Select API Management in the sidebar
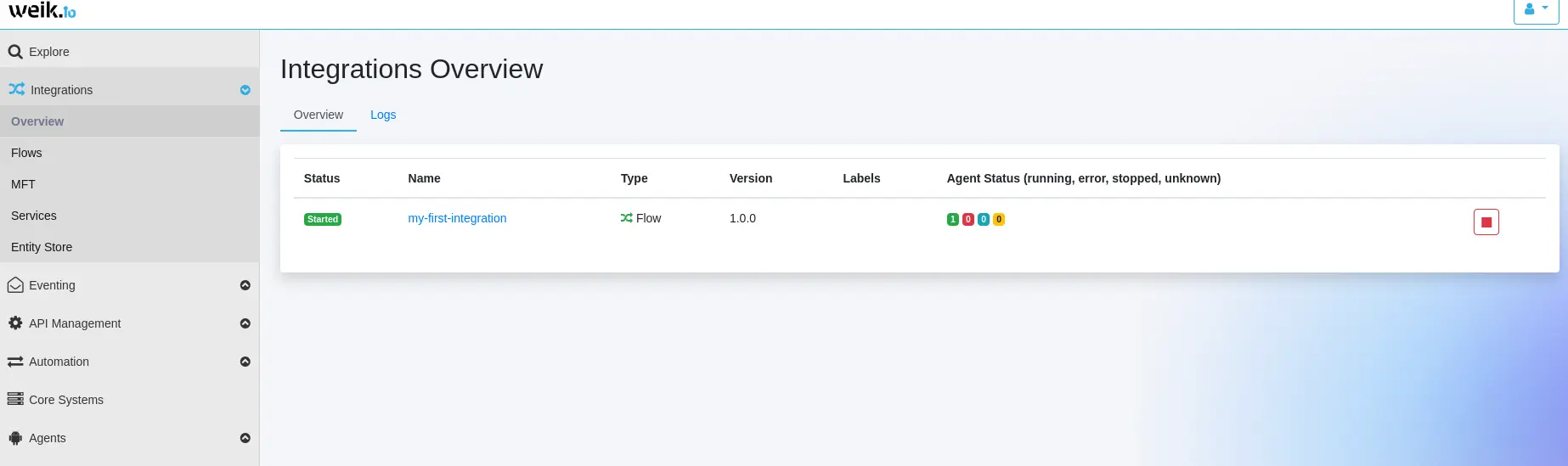 pos(75,323)
